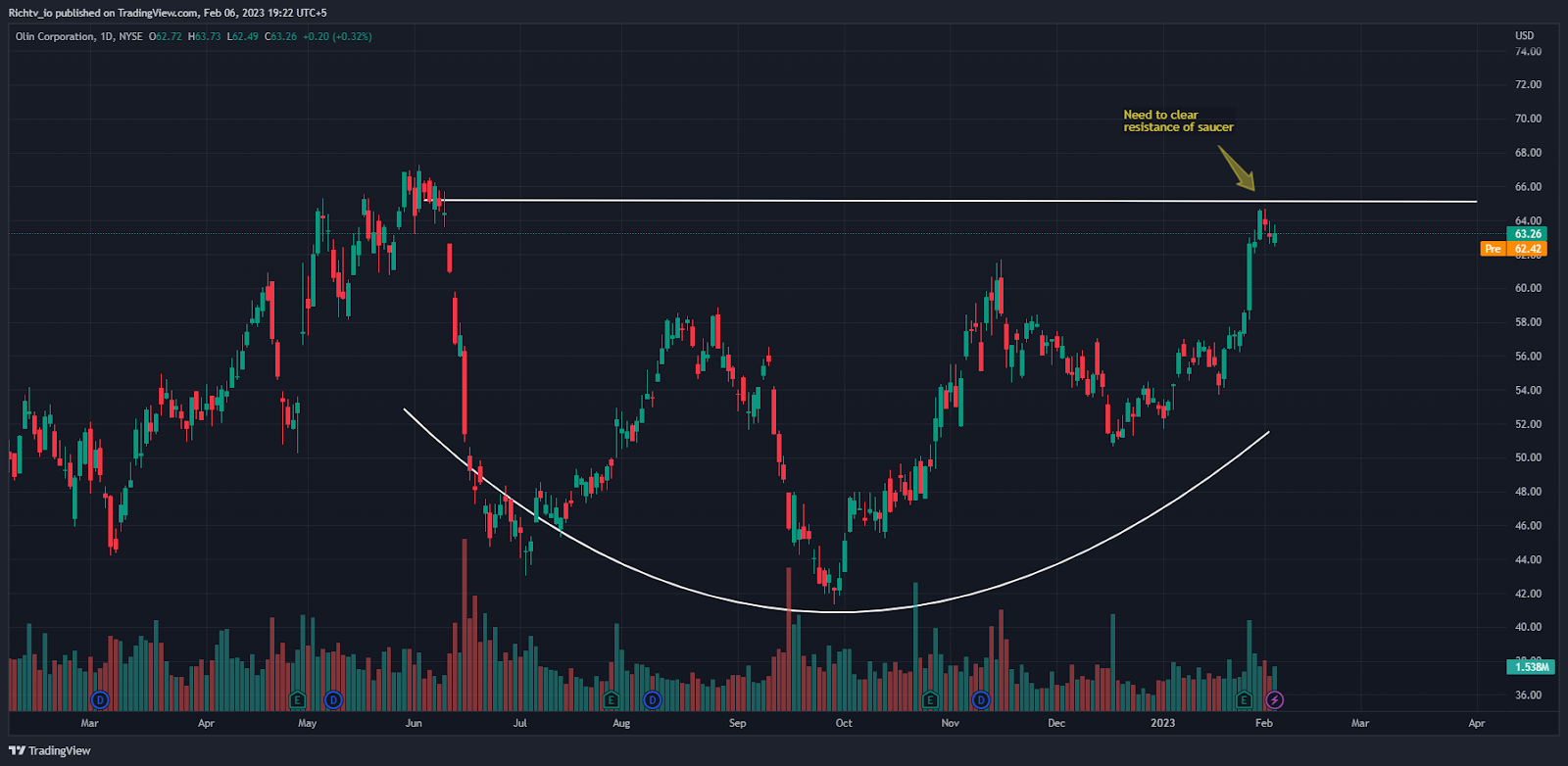Click the close value C63.26
This screenshot has width=1568, height=766.
click(280, 36)
